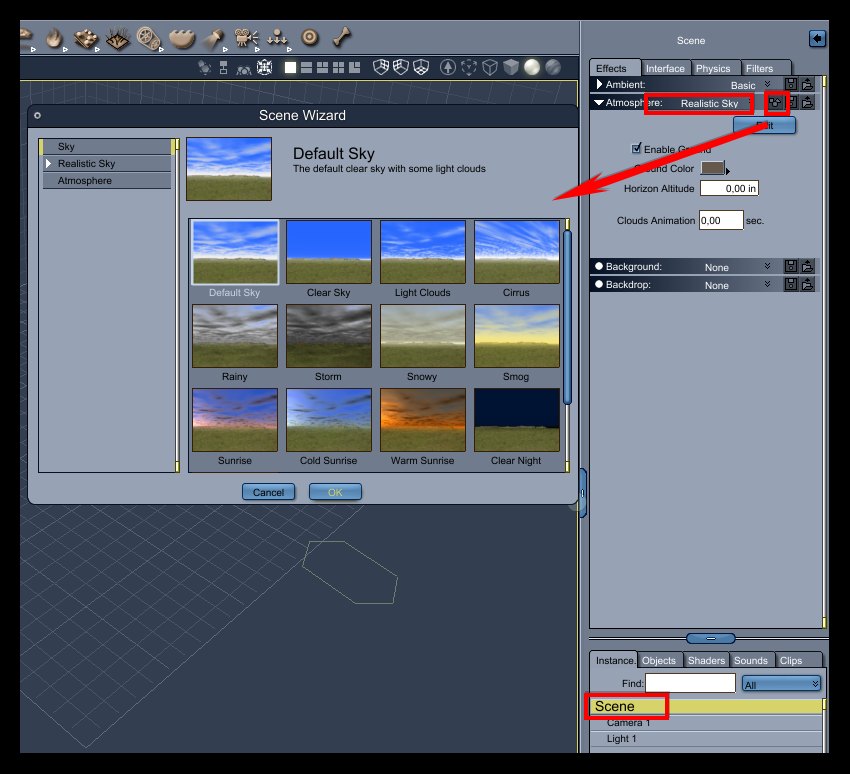Collapse the Atmosphere section triangle

599,102
